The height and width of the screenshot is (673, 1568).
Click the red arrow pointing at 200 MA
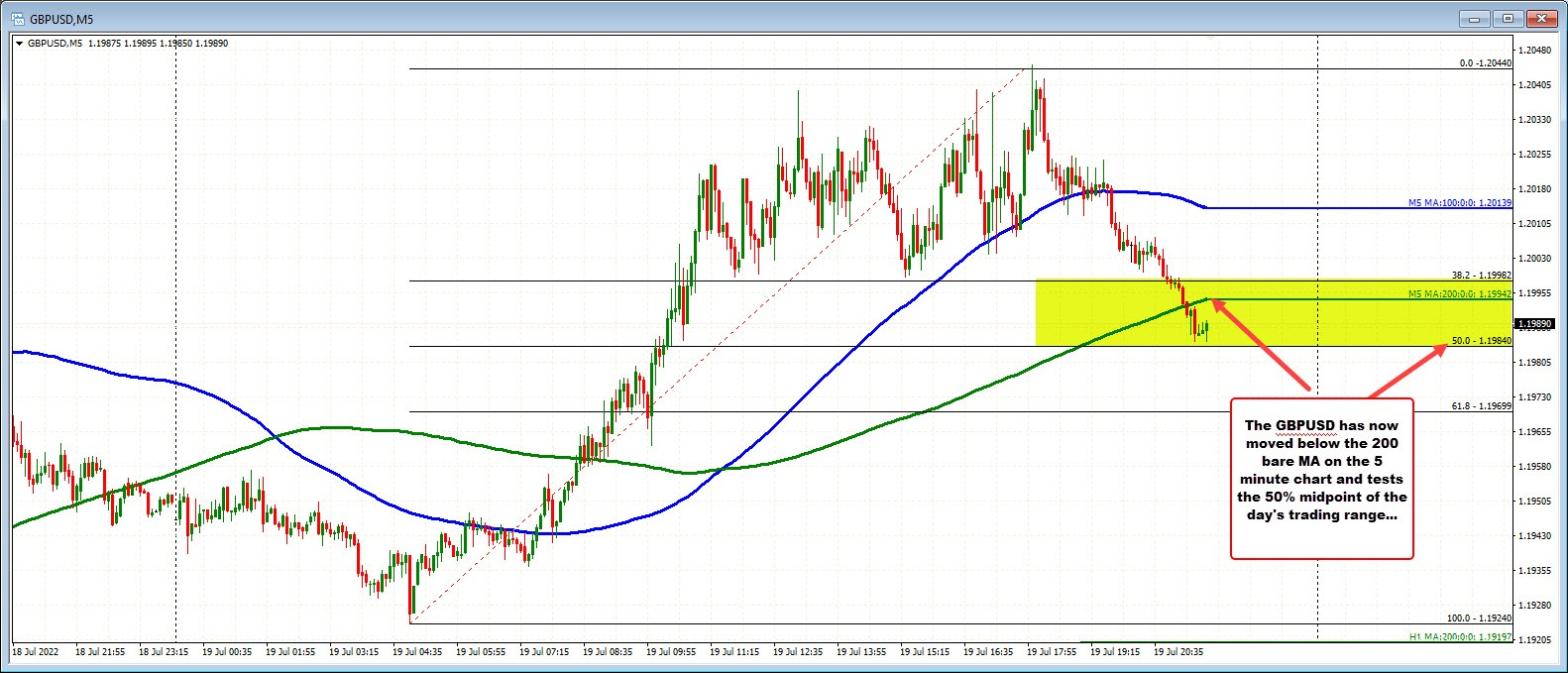click(1261, 344)
